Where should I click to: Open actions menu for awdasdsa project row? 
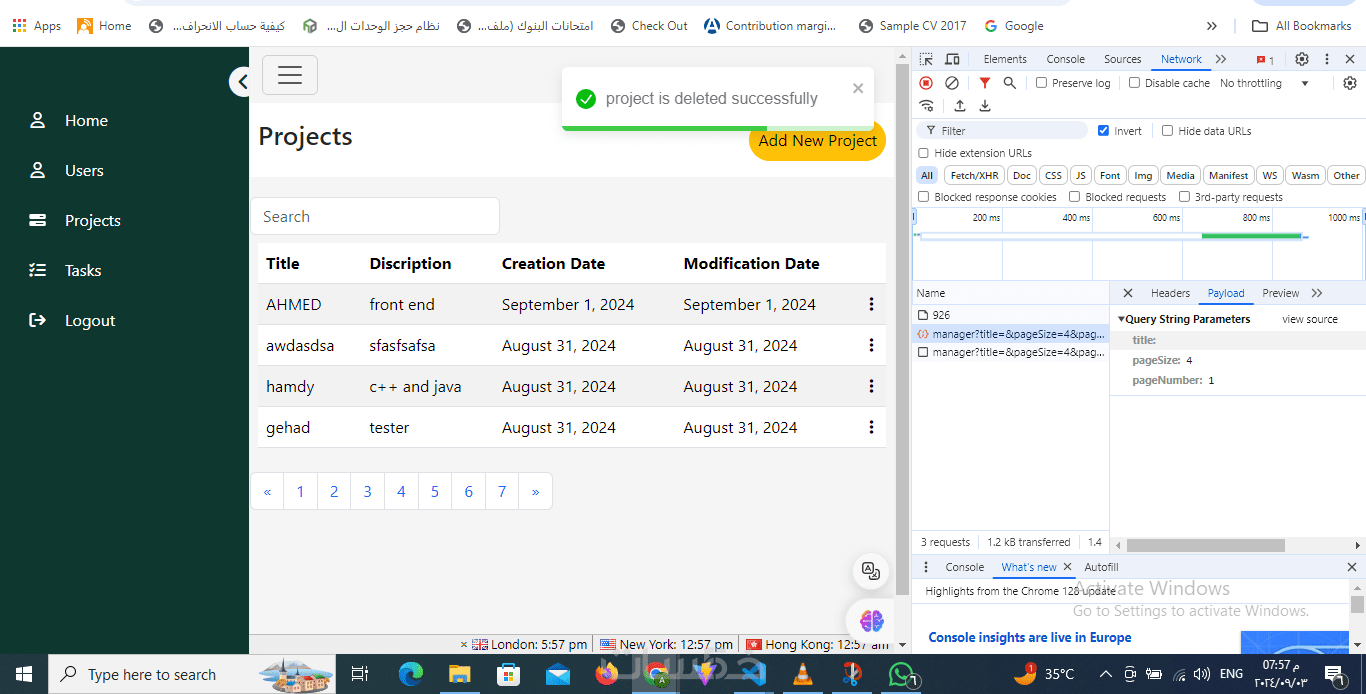871,345
